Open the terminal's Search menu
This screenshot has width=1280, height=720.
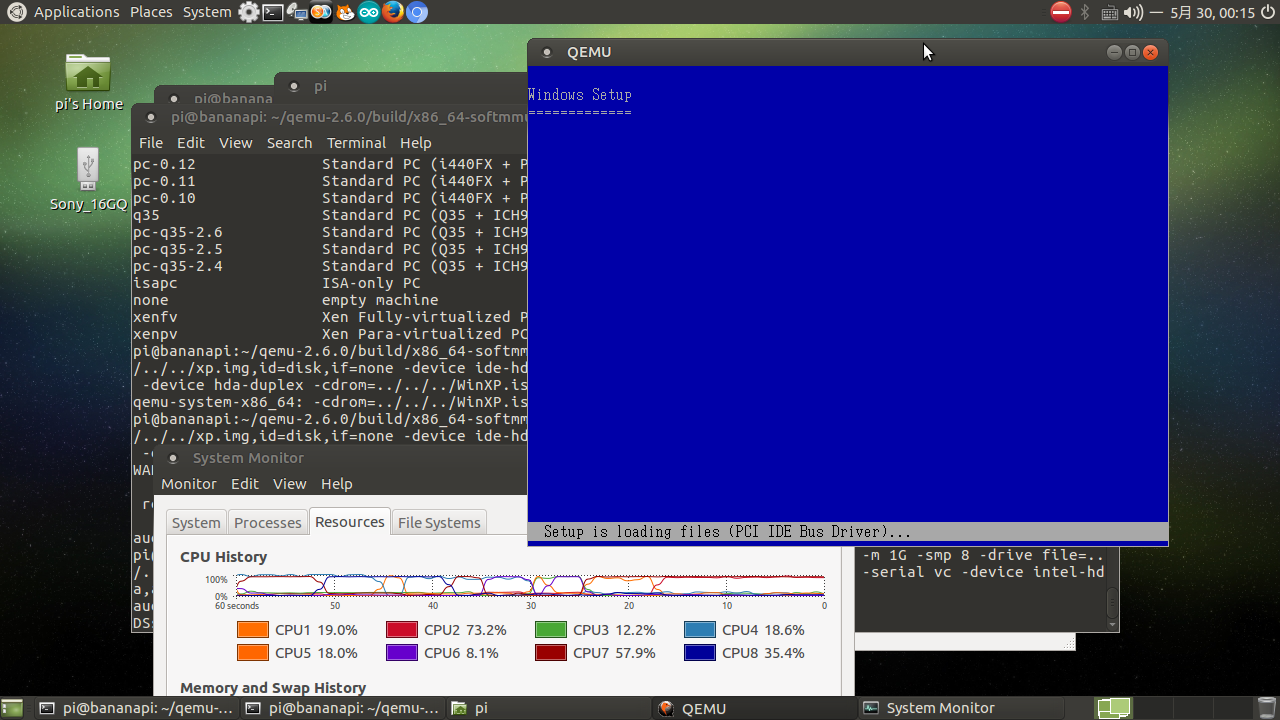289,143
